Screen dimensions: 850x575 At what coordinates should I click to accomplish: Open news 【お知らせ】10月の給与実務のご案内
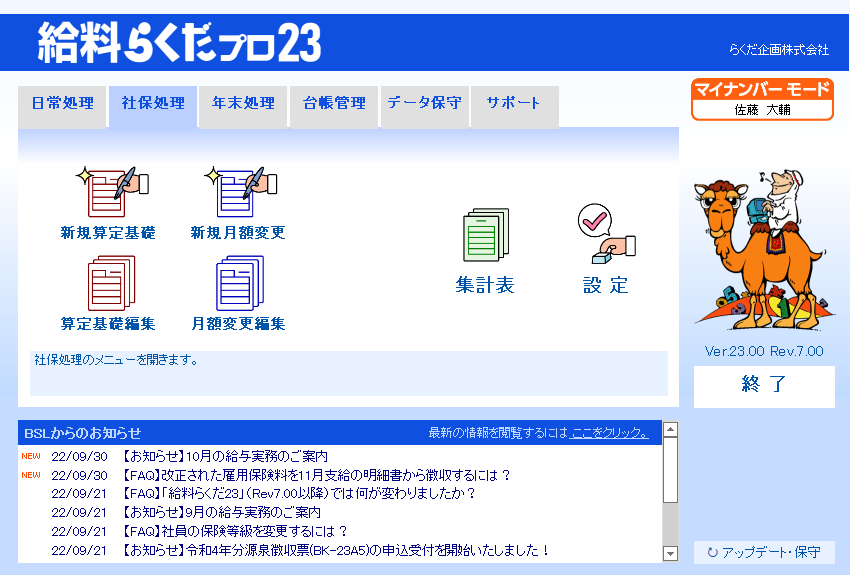(225, 456)
